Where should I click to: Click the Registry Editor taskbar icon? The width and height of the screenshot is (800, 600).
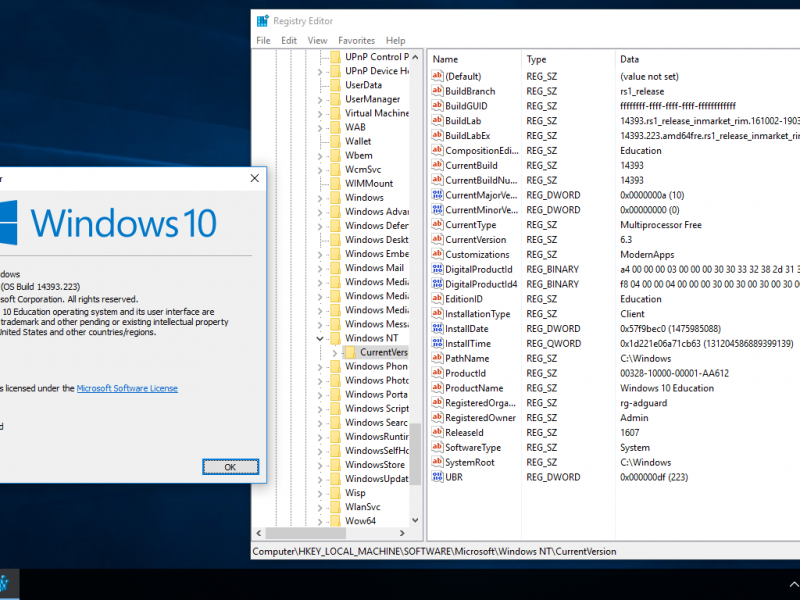tap(5, 585)
